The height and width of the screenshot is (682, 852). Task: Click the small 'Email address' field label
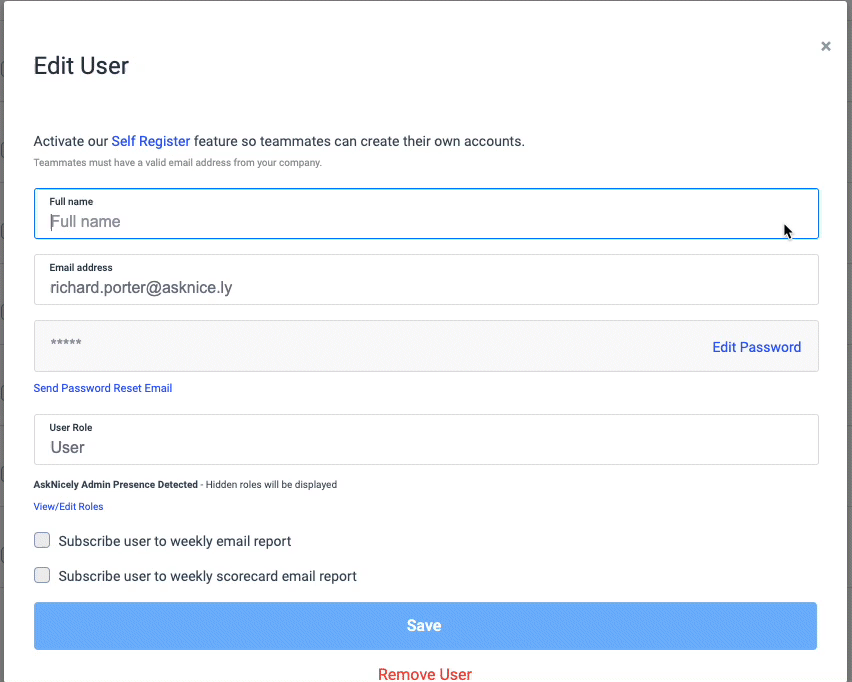(81, 268)
